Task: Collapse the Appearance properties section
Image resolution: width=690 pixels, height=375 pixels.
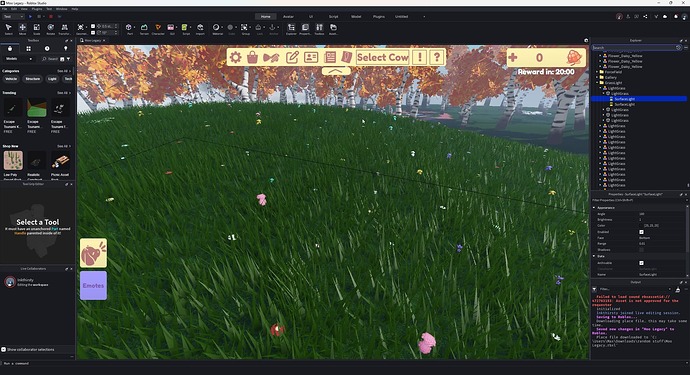Action: [594, 208]
